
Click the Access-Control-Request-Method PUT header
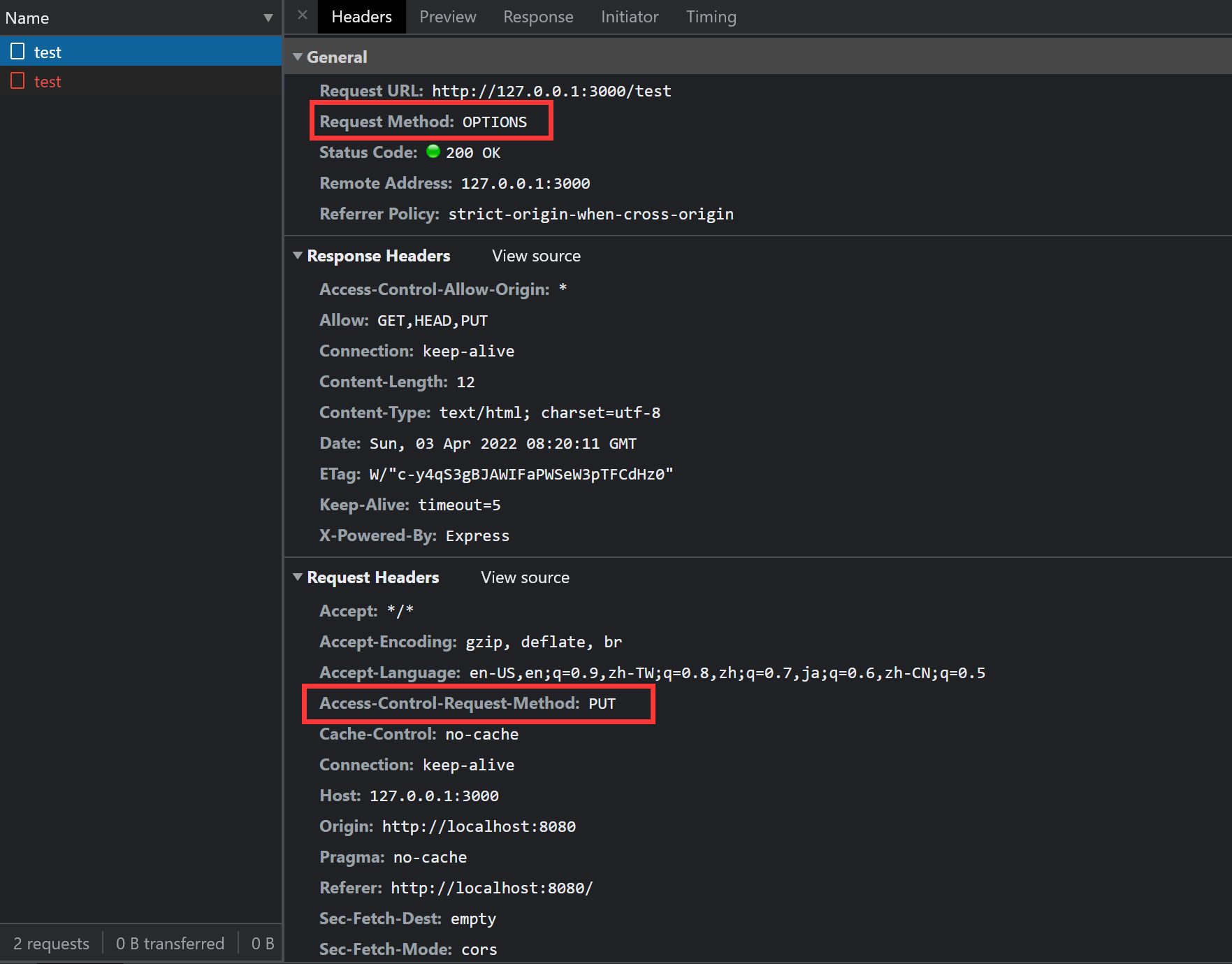467,703
